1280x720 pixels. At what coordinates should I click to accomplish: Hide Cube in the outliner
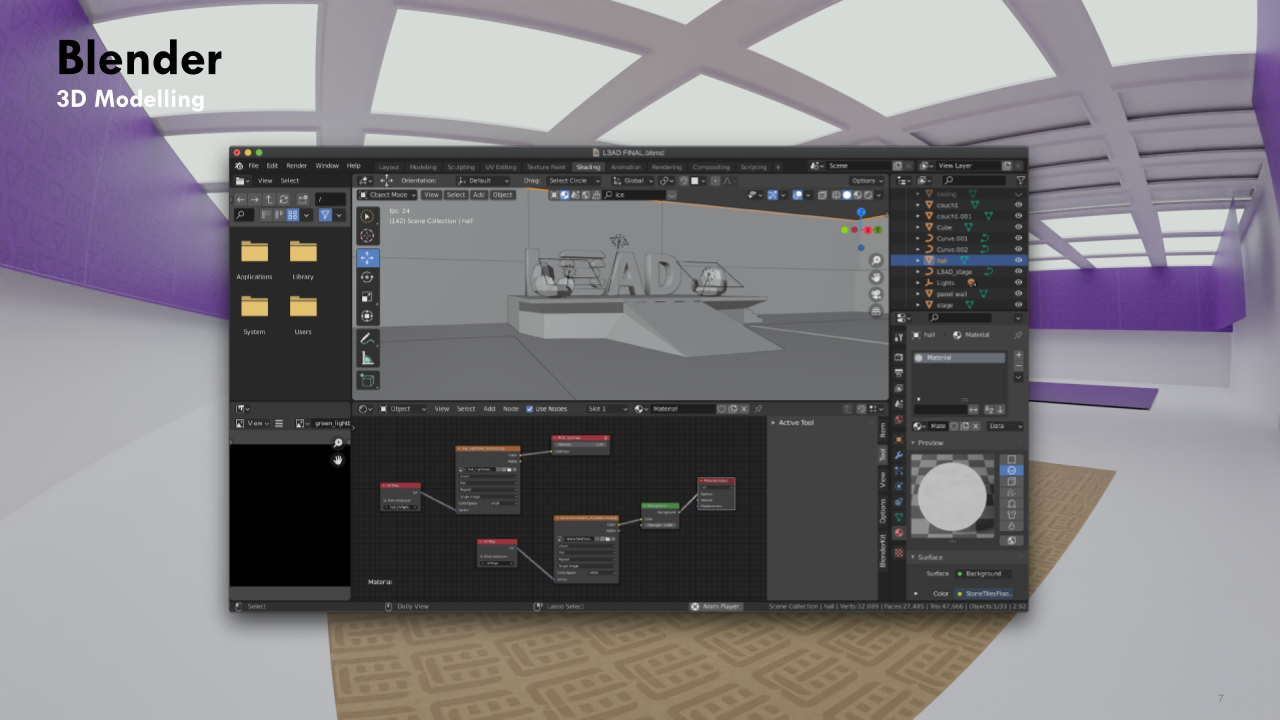coord(1018,227)
